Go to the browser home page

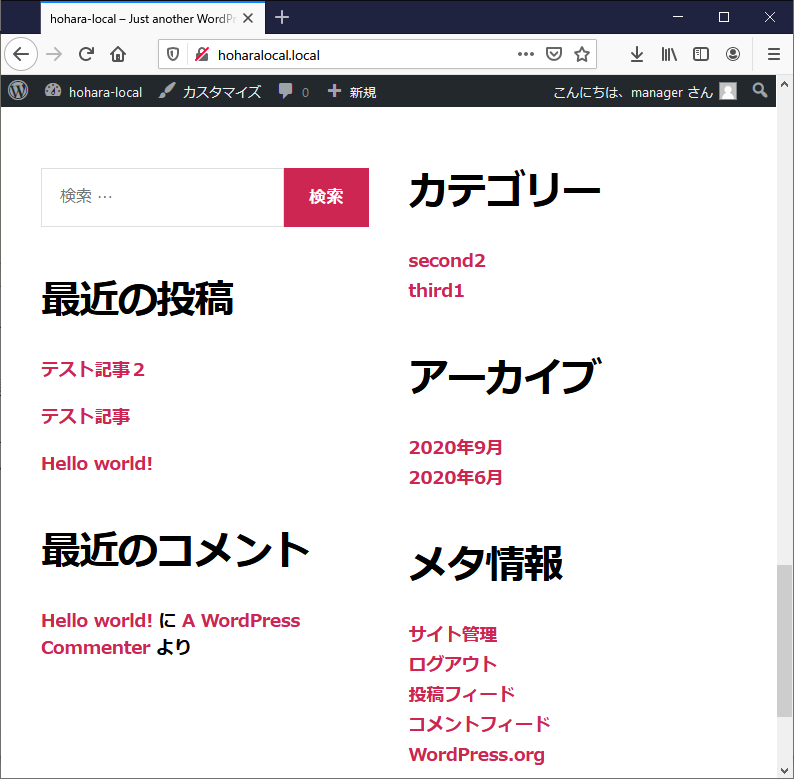pyautogui.click(x=118, y=54)
